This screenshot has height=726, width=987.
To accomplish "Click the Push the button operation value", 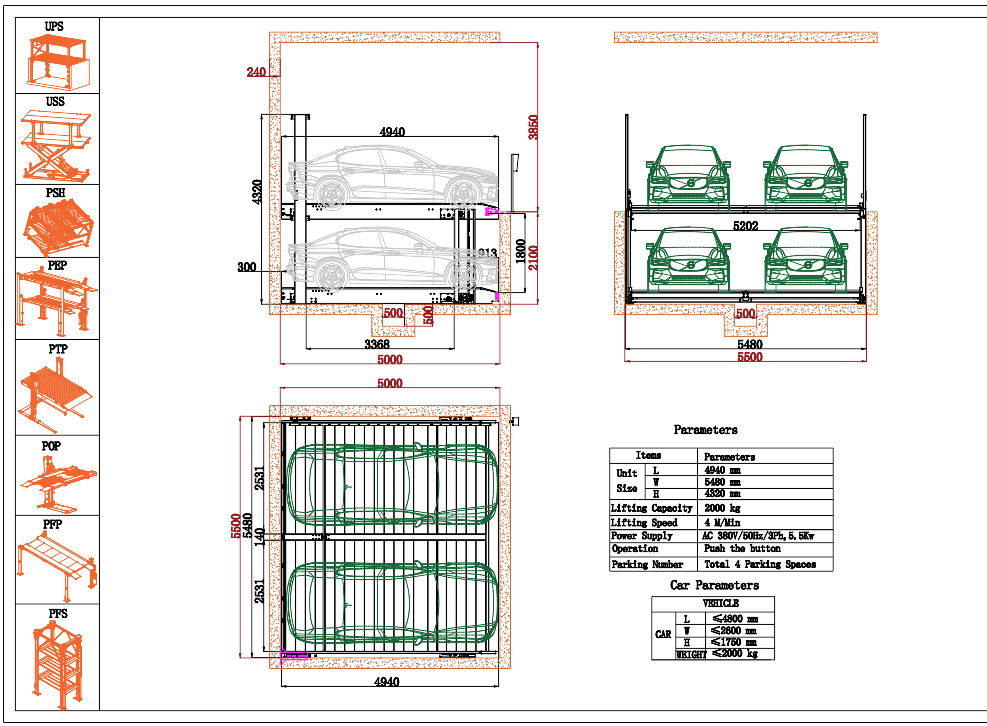I will (742, 549).
